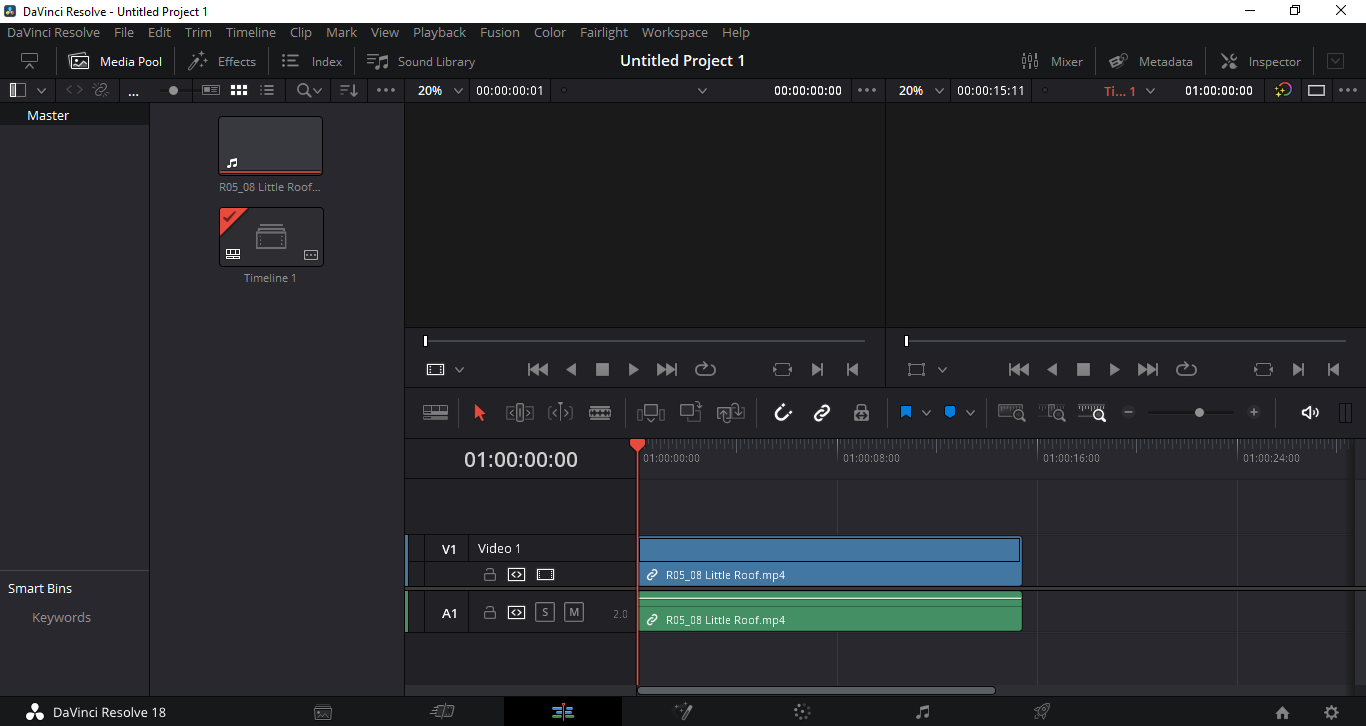Viewport: 1366px width, 726px height.
Task: Expand the flag color dropdown
Action: coord(926,412)
